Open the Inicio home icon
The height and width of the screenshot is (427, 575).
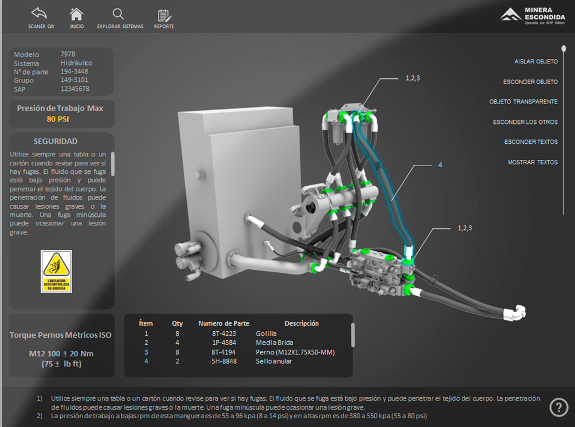(x=77, y=18)
